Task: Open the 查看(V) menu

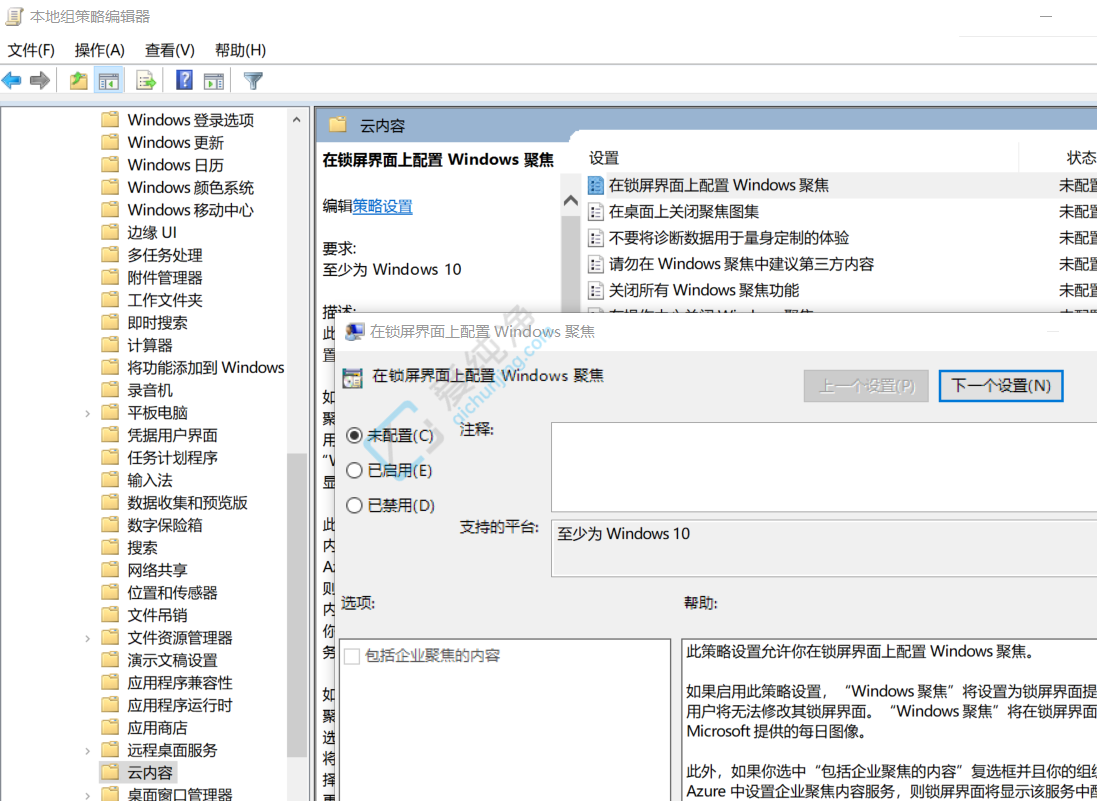Action: (x=169, y=50)
